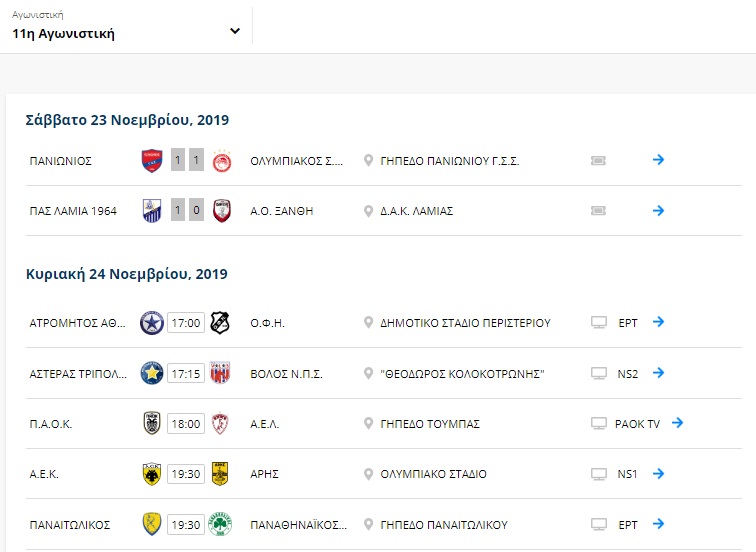This screenshot has height=552, width=756.
Task: Click the ticket icon in the ΠΑΝΙΩΝΙΟΣ row
Action: tap(598, 161)
